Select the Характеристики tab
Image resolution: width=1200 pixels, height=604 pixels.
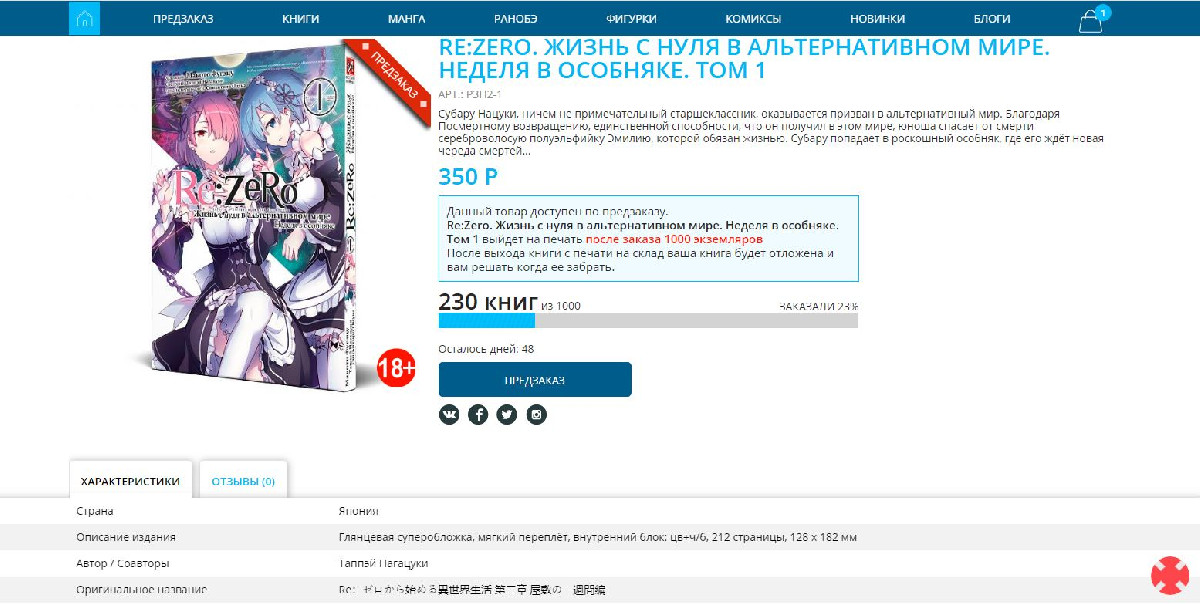coord(130,480)
